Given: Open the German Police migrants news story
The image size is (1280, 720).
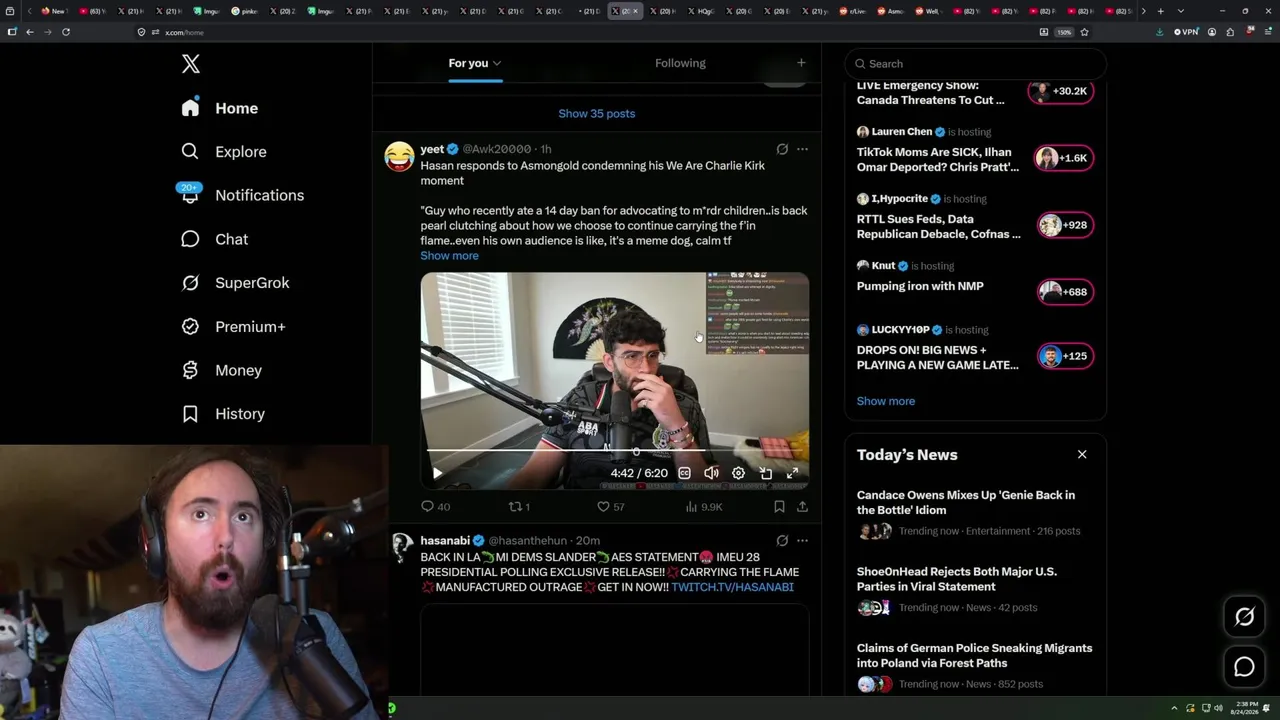Looking at the screenshot, I should click(975, 665).
